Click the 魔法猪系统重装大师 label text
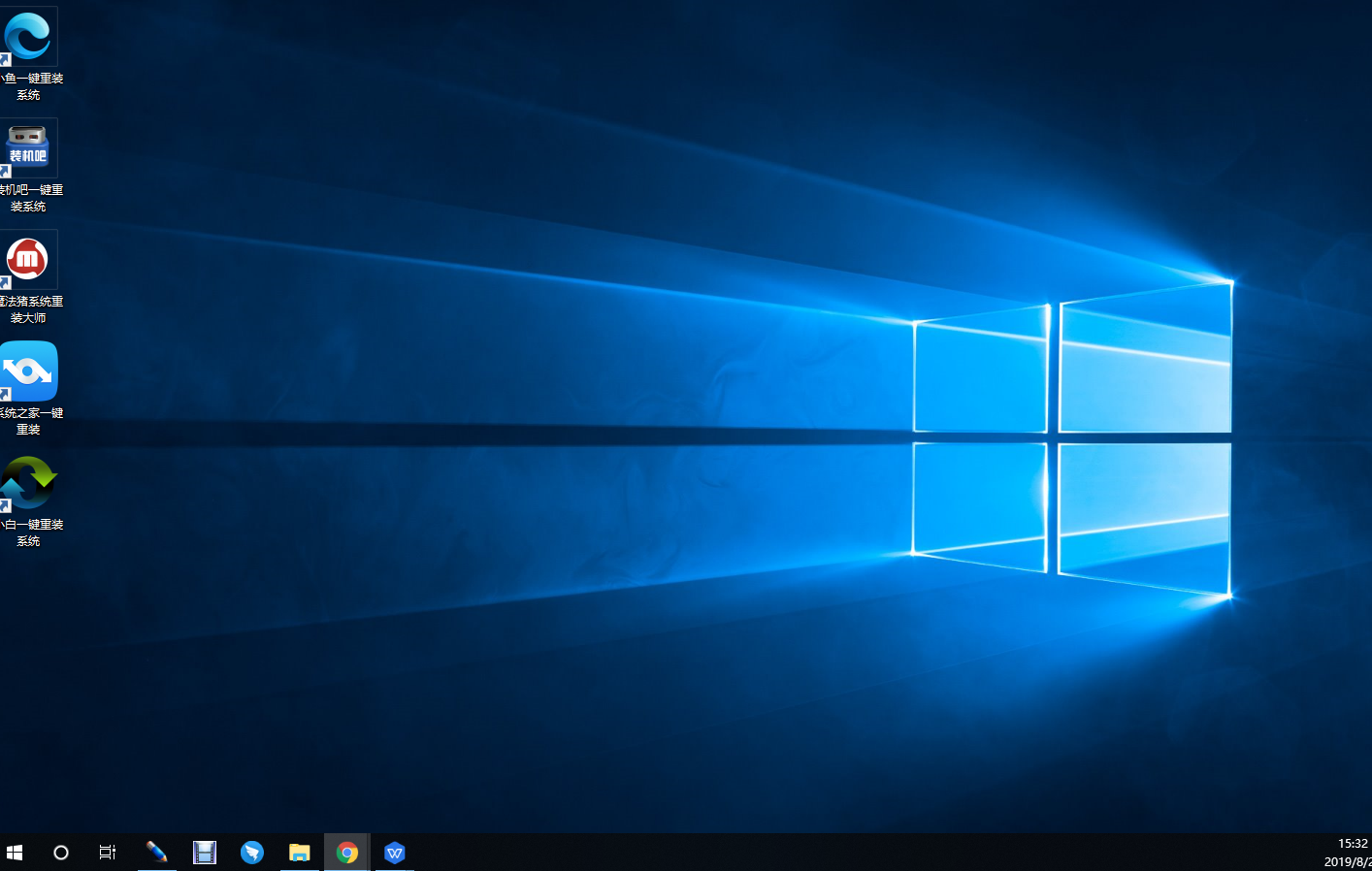The image size is (1372, 871). pos(30,309)
